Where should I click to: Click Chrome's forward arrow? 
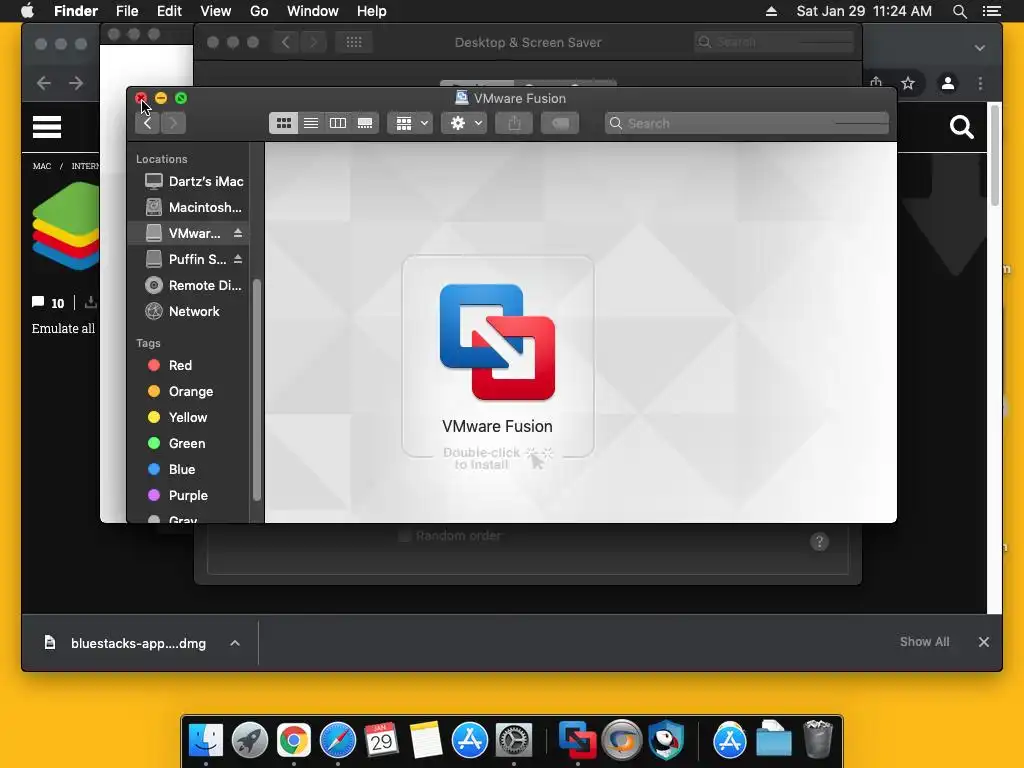[x=76, y=83]
